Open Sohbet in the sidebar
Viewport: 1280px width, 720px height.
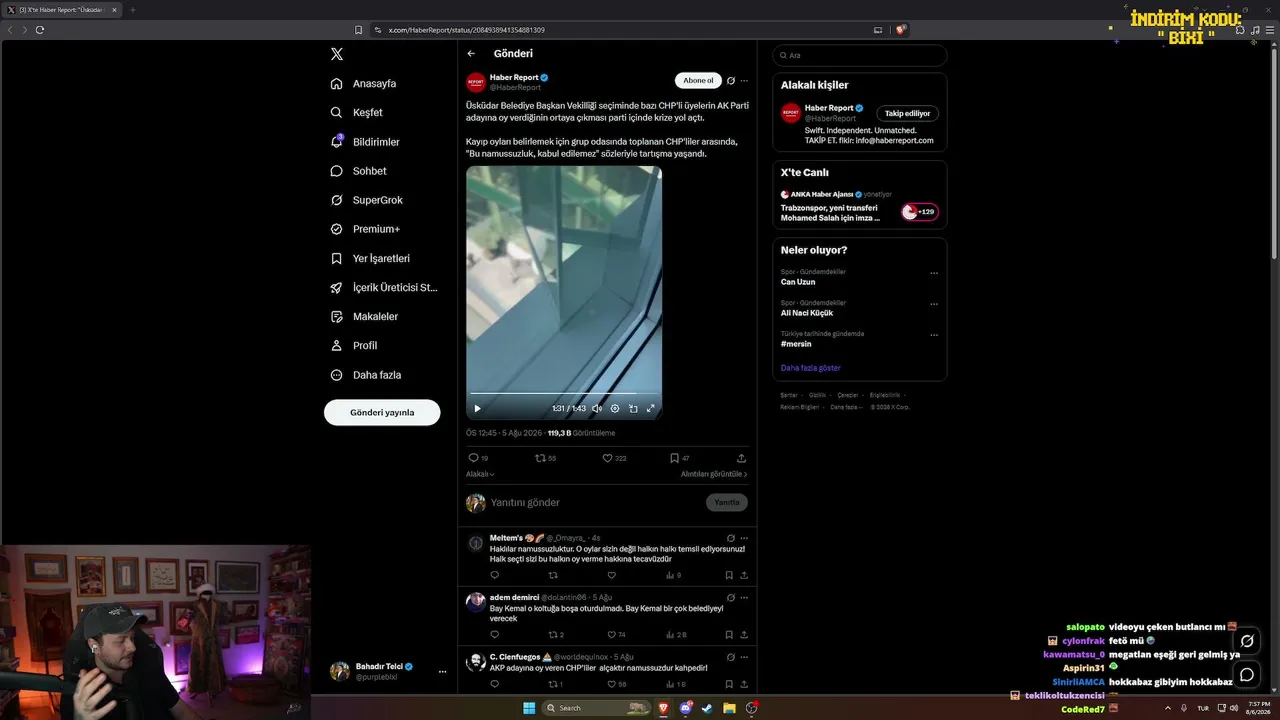tap(359, 171)
